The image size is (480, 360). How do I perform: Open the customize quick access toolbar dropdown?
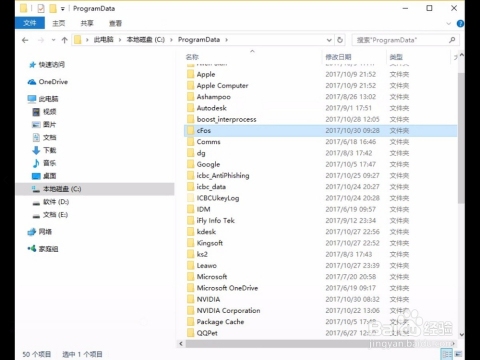(62, 9)
